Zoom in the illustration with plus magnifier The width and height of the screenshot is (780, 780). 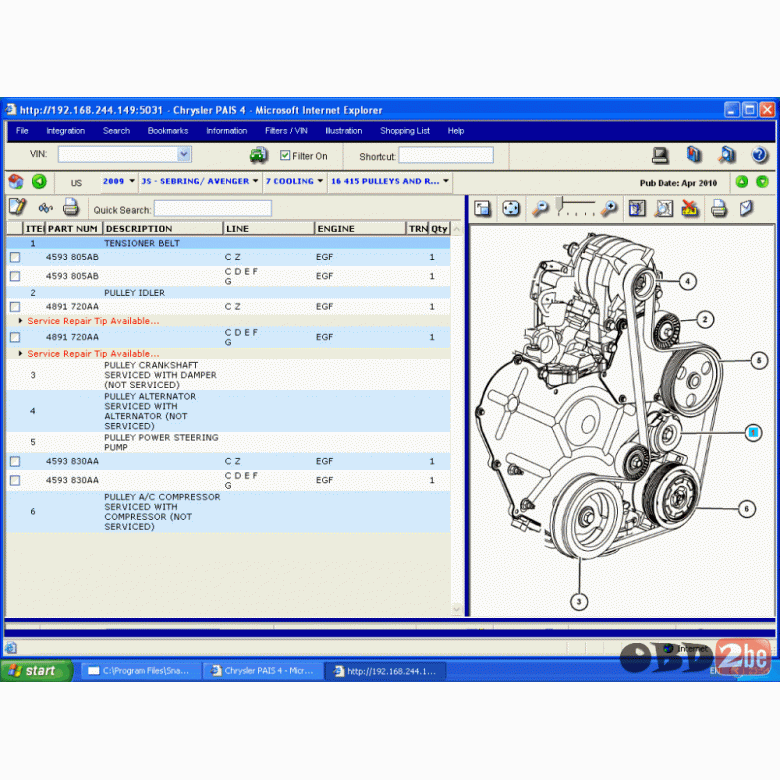[609, 208]
